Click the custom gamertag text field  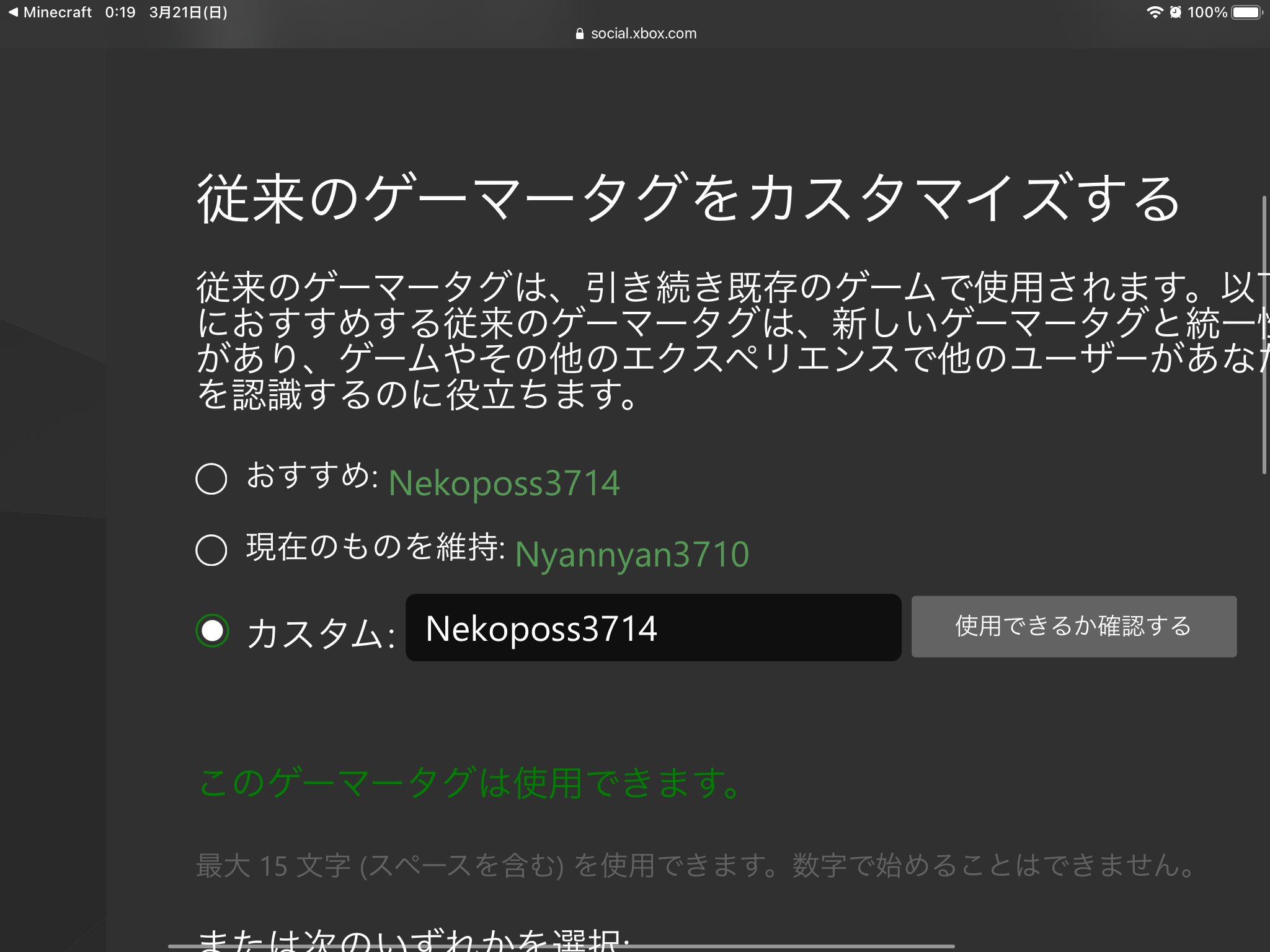pos(653,628)
